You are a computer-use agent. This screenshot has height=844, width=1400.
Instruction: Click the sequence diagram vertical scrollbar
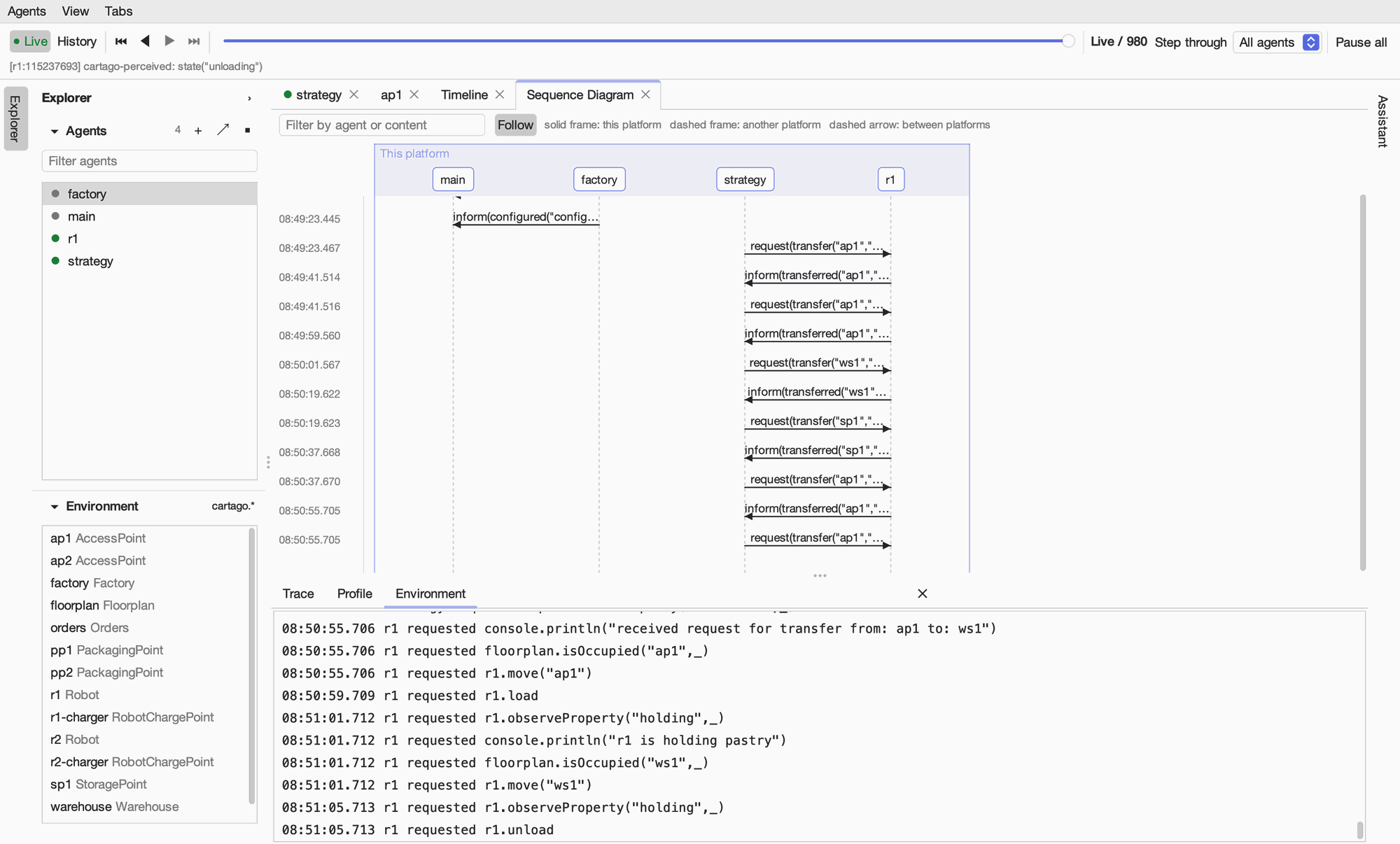(x=1363, y=383)
